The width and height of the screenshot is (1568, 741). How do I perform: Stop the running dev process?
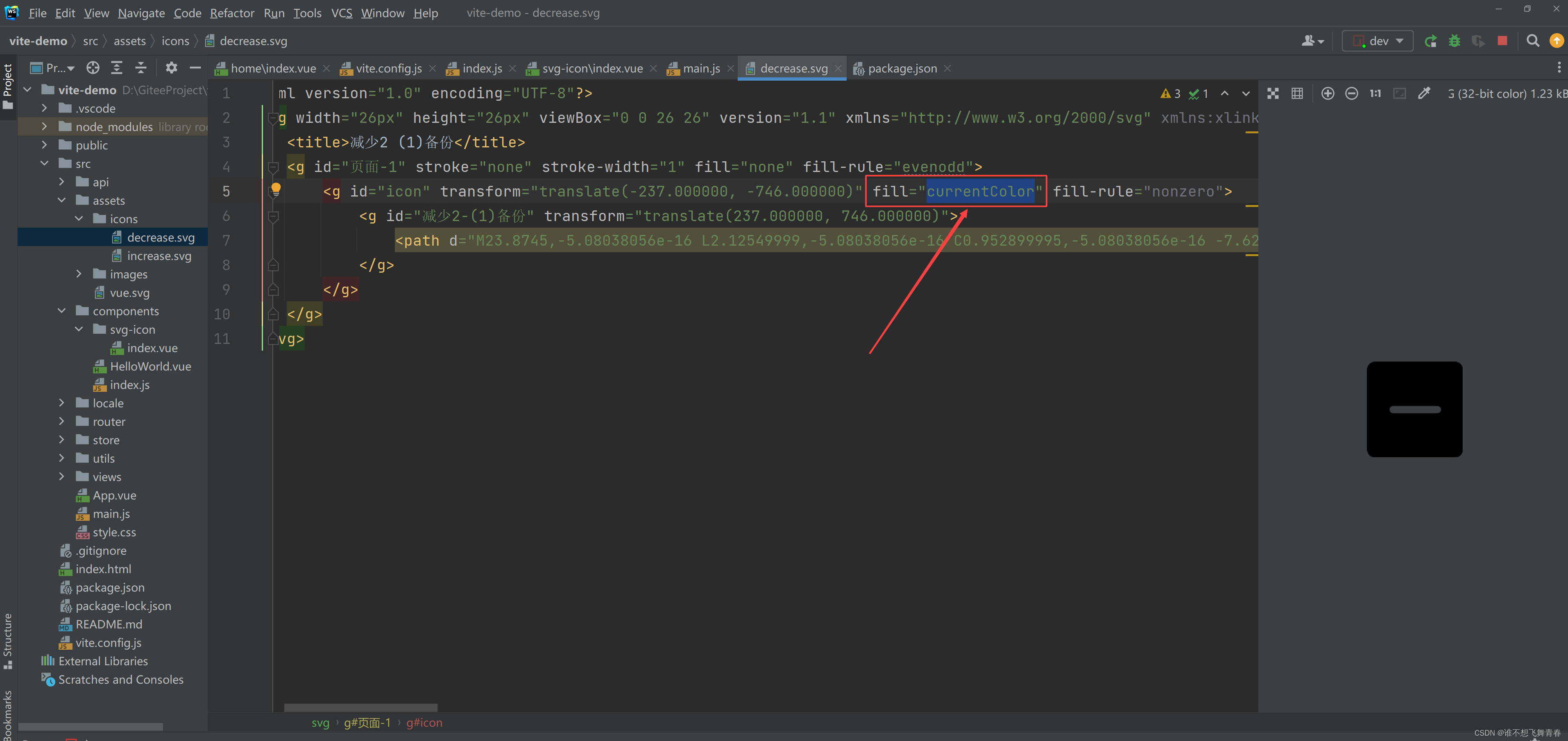(x=1502, y=41)
